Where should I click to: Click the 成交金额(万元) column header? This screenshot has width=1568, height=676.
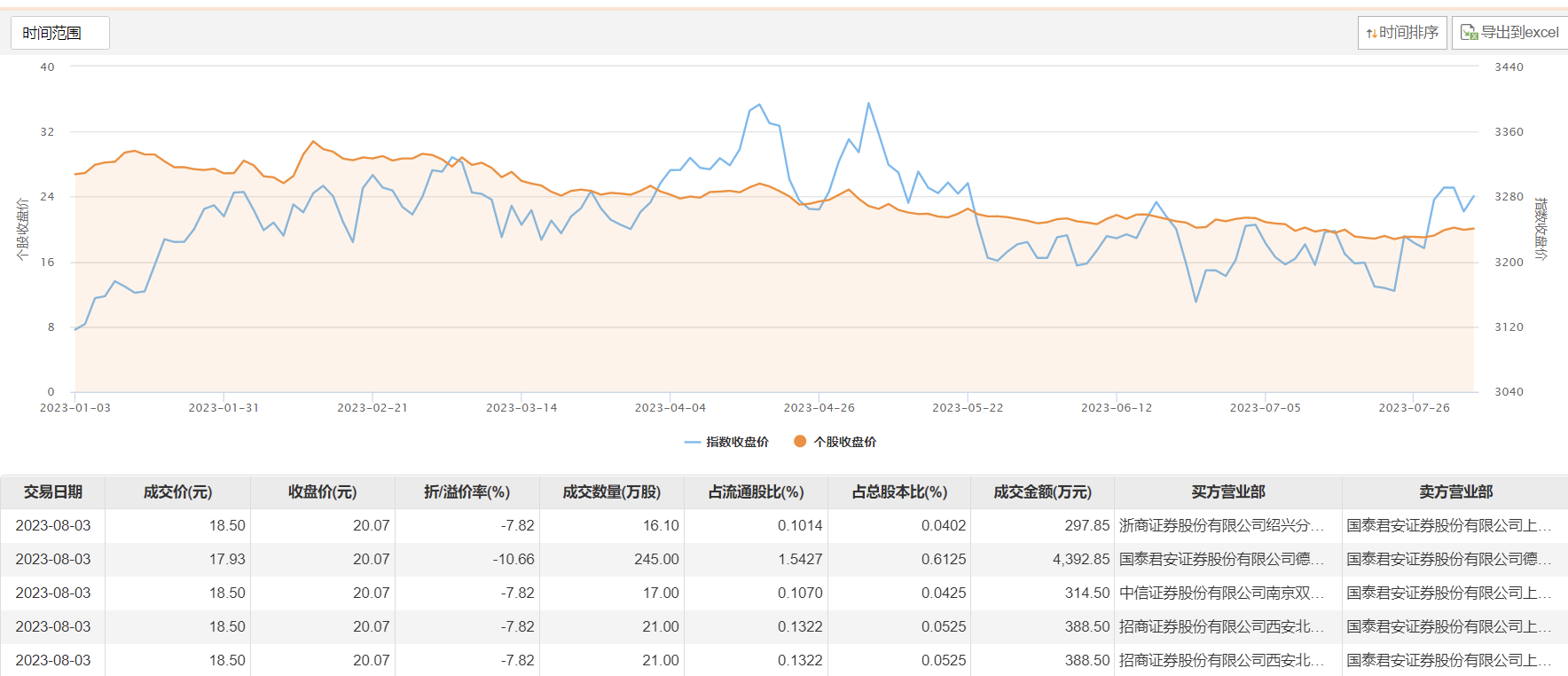tap(1043, 491)
